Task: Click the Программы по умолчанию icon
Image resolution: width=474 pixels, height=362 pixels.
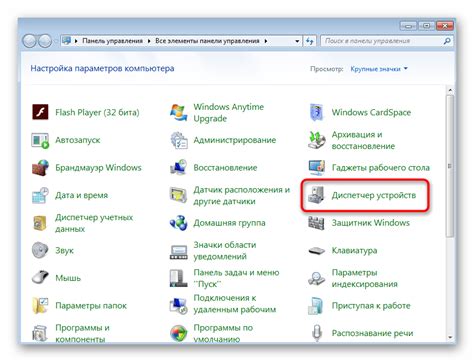Action: pyautogui.click(x=179, y=333)
